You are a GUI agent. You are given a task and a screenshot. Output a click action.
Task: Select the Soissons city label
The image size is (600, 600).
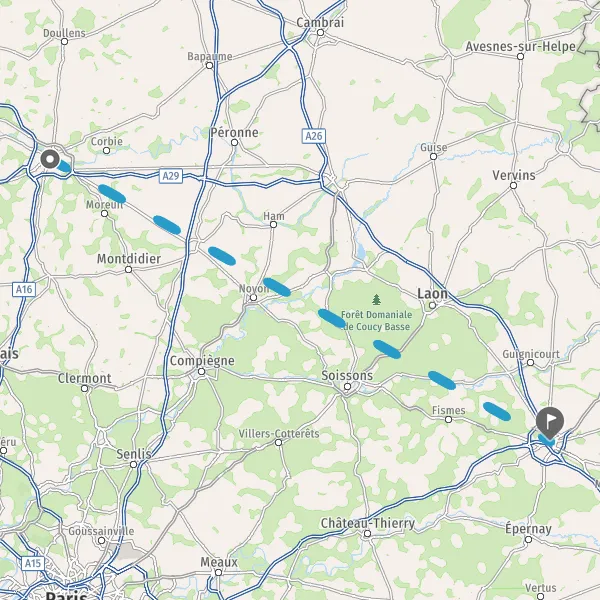click(x=347, y=376)
